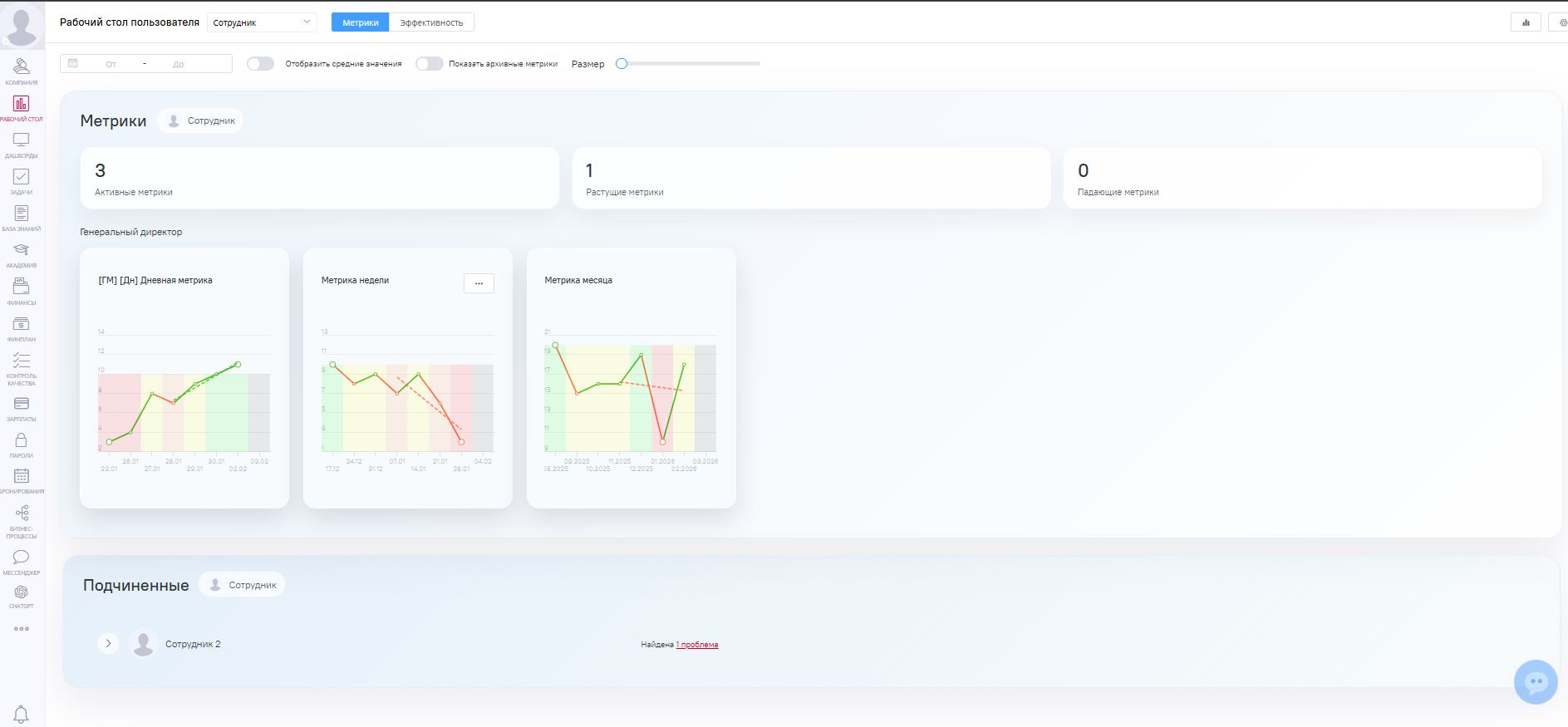Open База знаний from the sidebar
The width and height of the screenshot is (1568, 727).
pyautogui.click(x=21, y=215)
